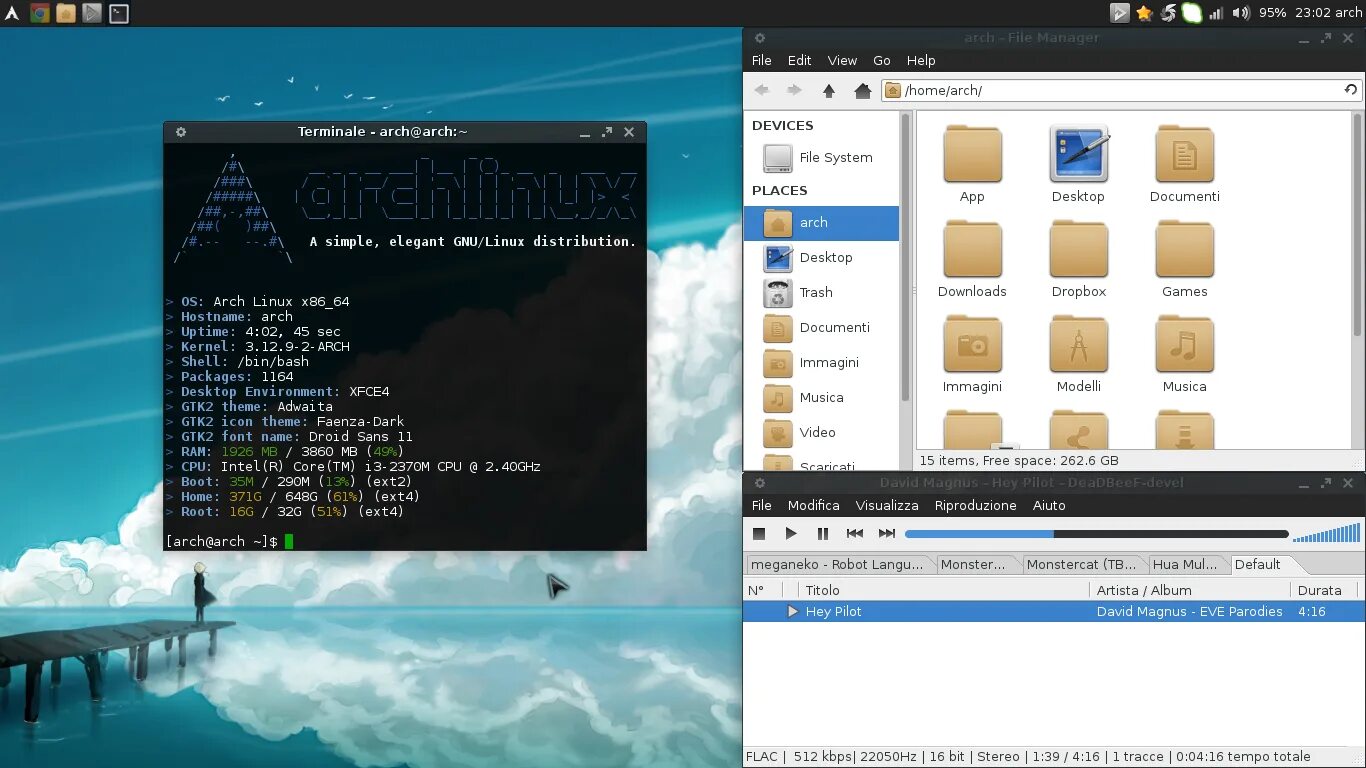This screenshot has height=768, width=1366.
Task: Stop playback in DeaDBeeF
Action: click(x=759, y=534)
